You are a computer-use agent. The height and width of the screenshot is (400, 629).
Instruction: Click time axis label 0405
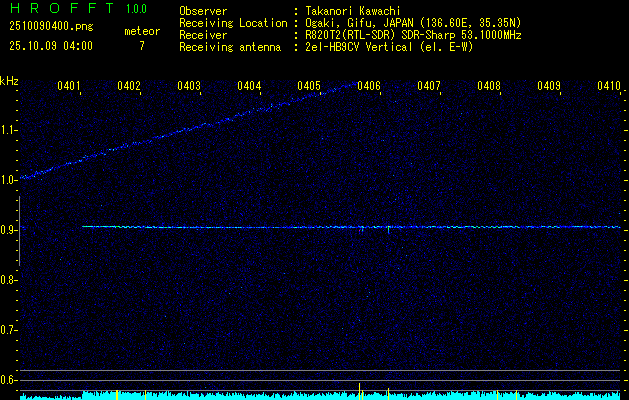click(309, 85)
